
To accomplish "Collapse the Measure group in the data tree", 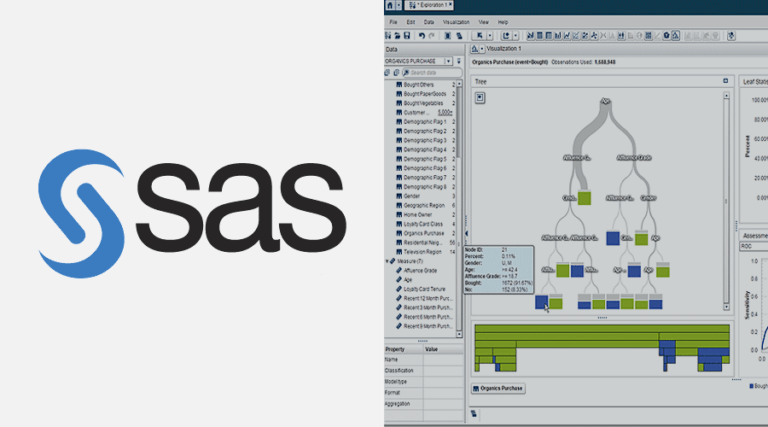I will pyautogui.click(x=389, y=261).
